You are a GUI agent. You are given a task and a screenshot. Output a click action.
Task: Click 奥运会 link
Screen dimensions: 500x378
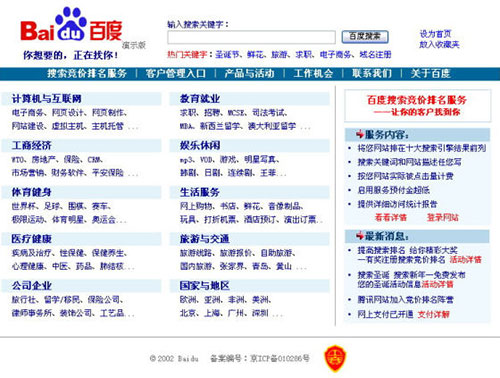104,219
